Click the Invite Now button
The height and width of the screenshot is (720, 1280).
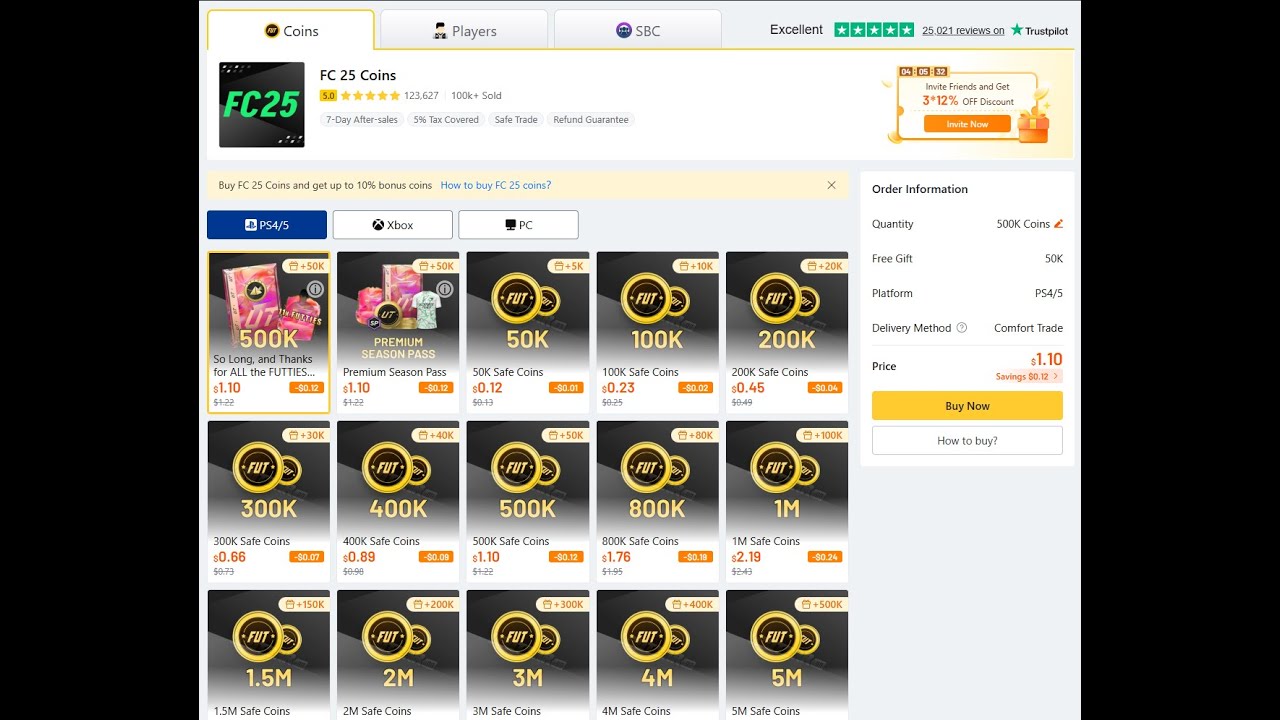967,124
